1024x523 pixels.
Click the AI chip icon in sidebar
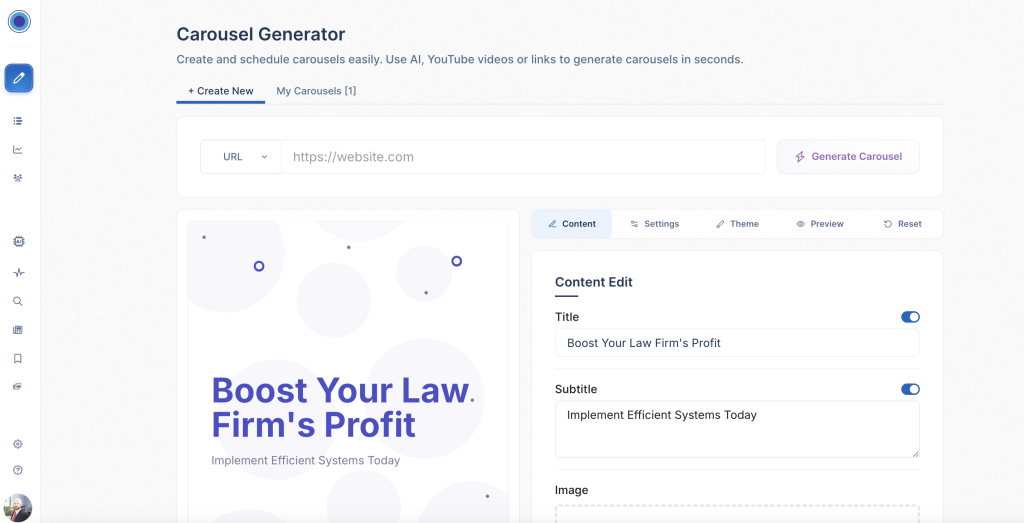(18, 242)
